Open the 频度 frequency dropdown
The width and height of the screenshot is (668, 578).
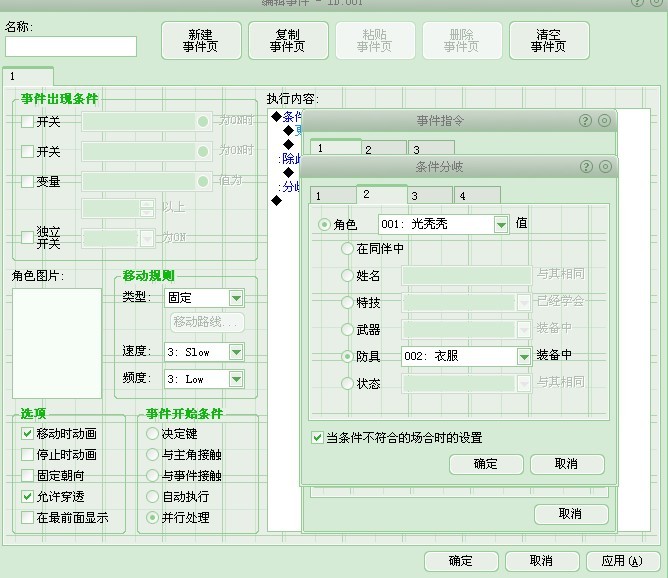click(236, 379)
